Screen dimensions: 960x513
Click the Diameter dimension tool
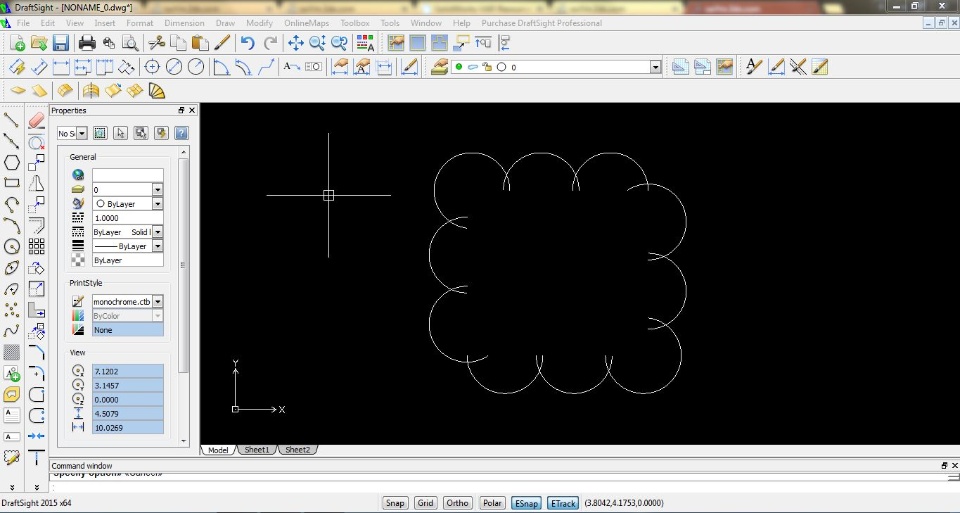(x=174, y=67)
